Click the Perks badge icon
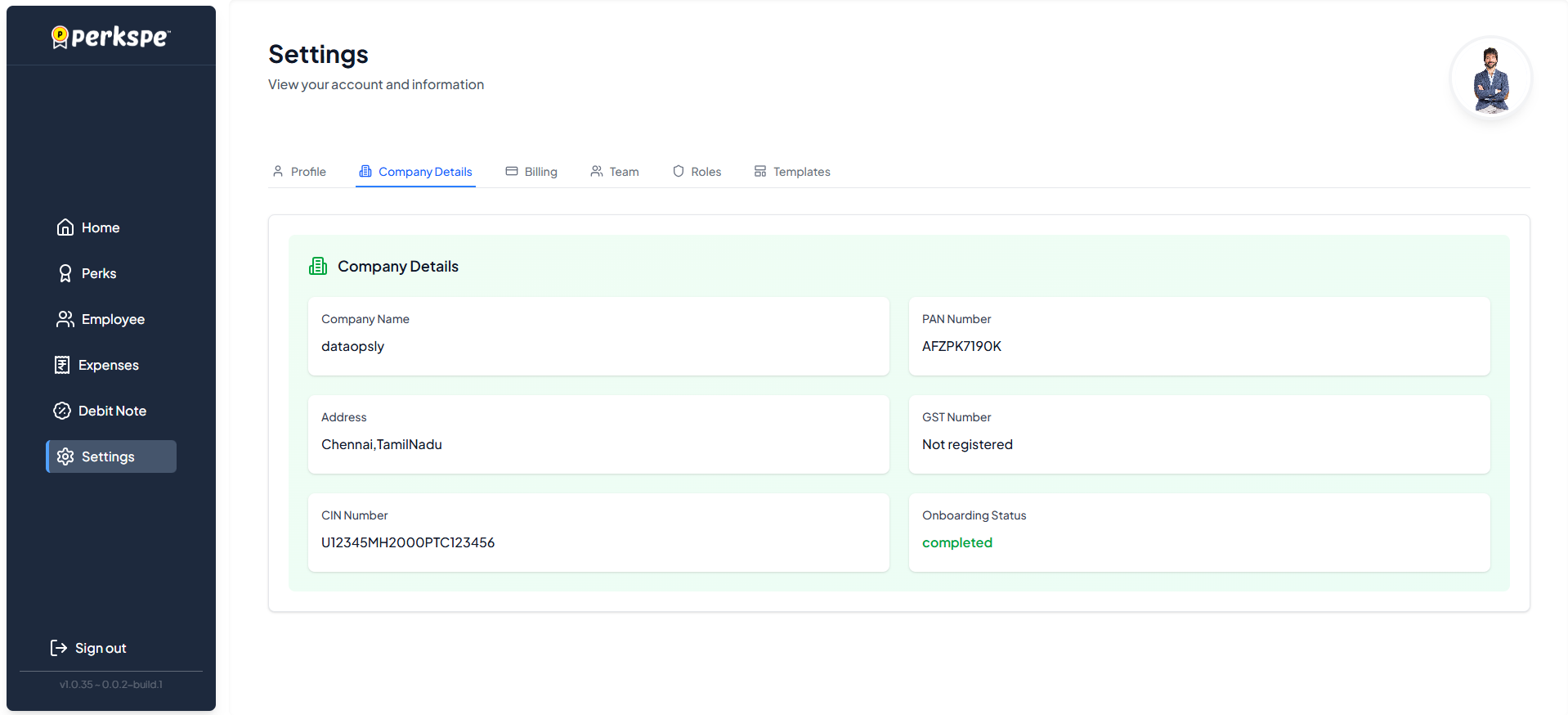Image resolution: width=1568 pixels, height=715 pixels. point(65,273)
